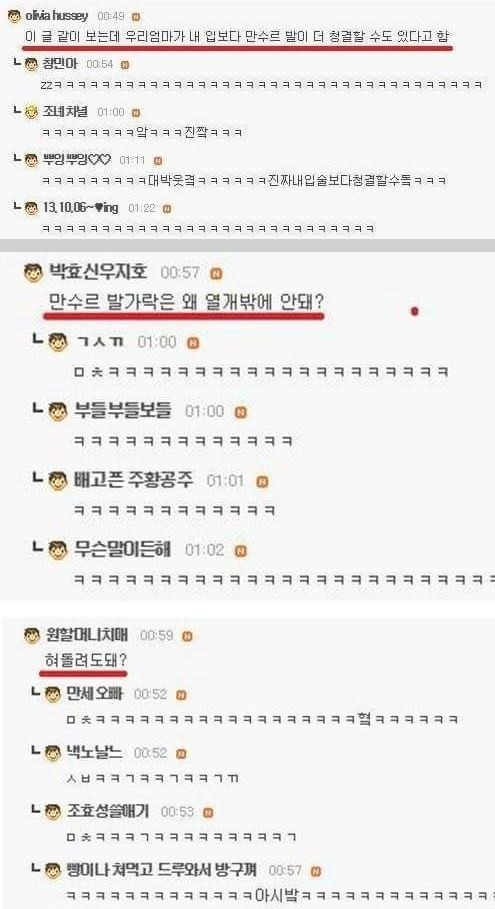Image resolution: width=495 pixels, height=909 pixels.
Task: Click the N badge beside 01:02 timestamp
Action: [241, 551]
